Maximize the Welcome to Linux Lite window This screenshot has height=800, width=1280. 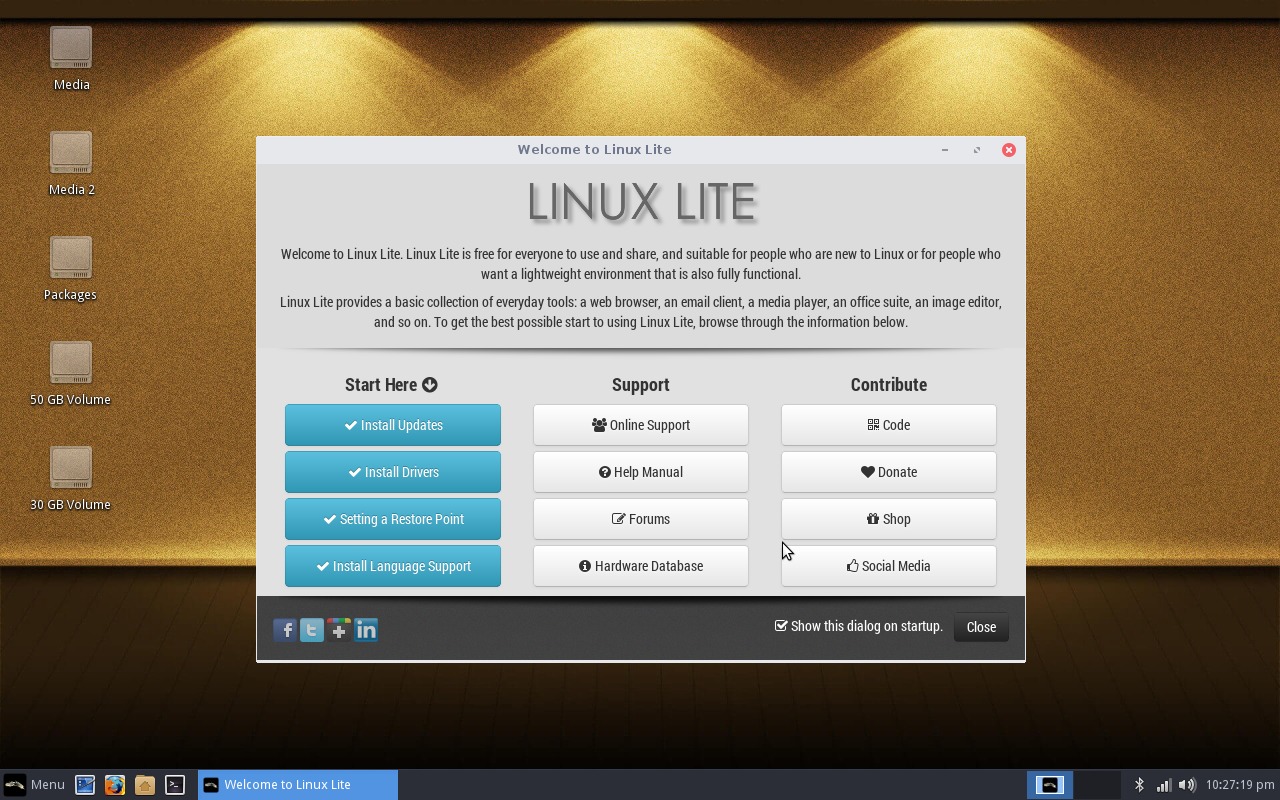[x=977, y=150]
